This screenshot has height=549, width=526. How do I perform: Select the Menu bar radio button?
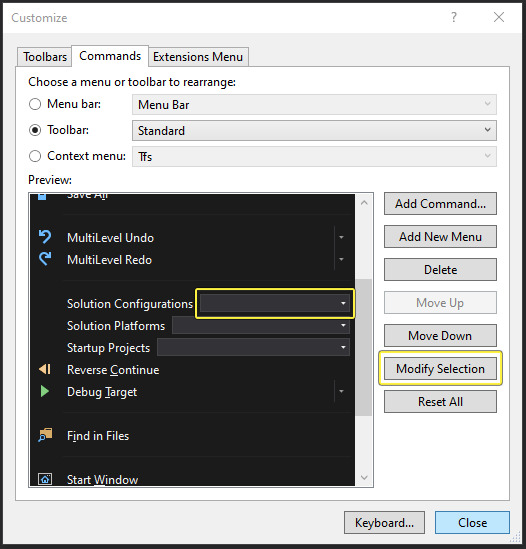[35, 104]
